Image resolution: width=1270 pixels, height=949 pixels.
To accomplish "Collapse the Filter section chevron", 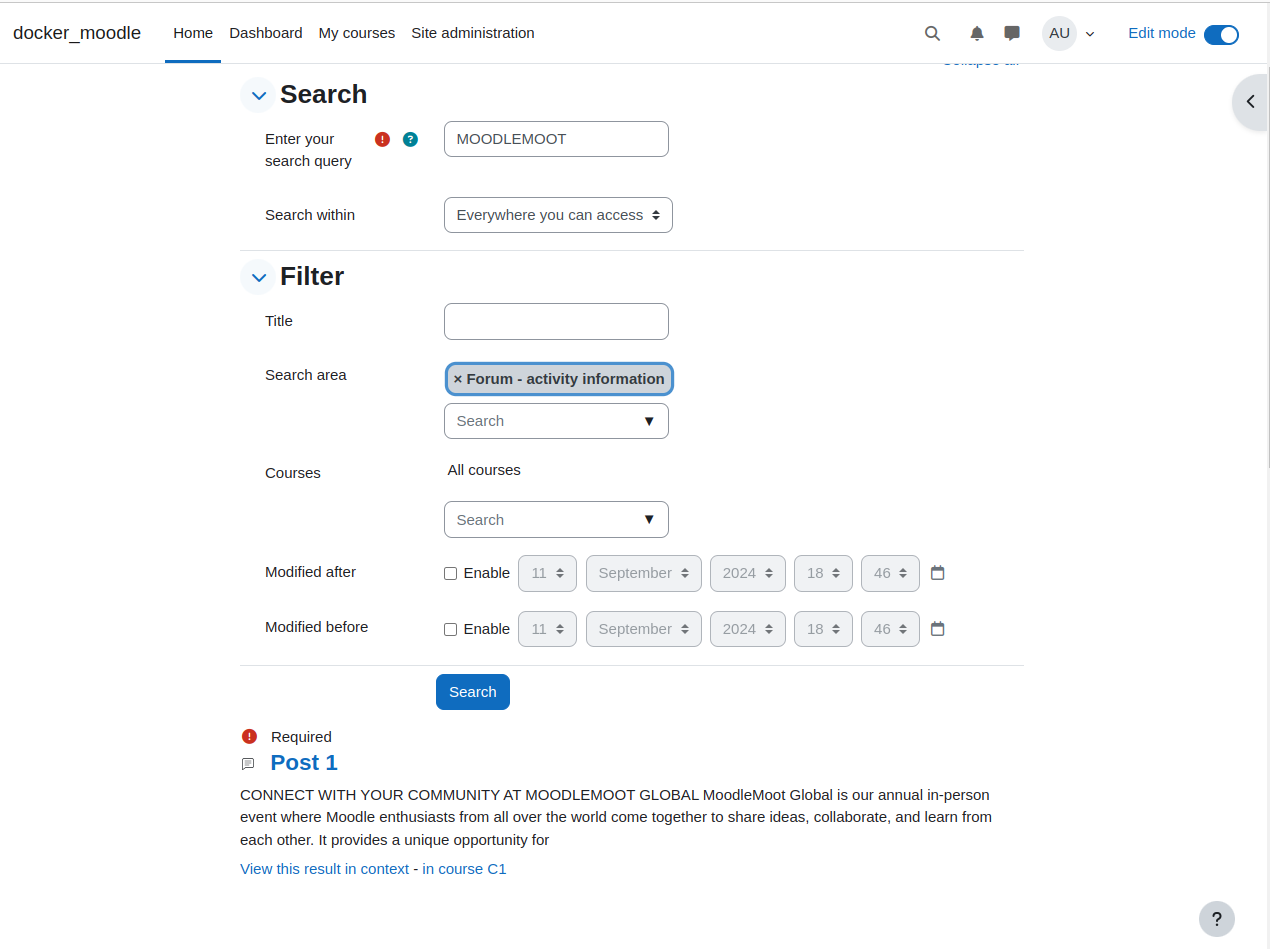I will pos(258,277).
